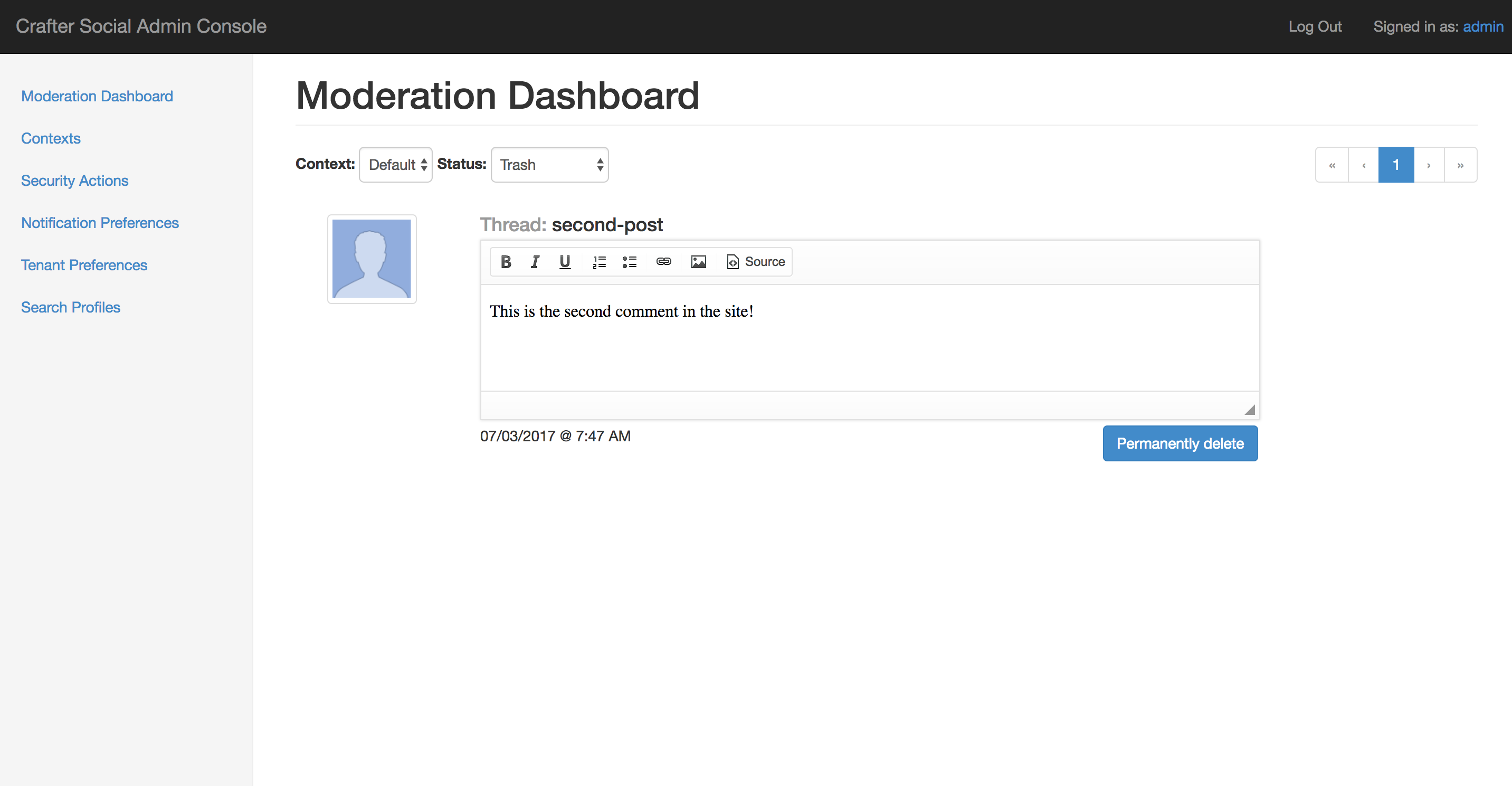Go to the last page of results

pos(1460,165)
